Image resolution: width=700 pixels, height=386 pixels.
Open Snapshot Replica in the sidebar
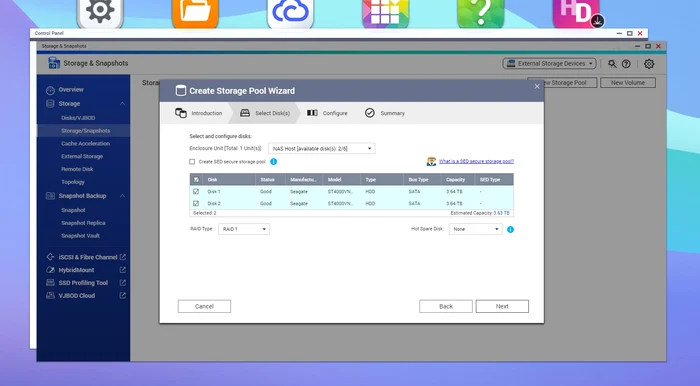(83, 223)
